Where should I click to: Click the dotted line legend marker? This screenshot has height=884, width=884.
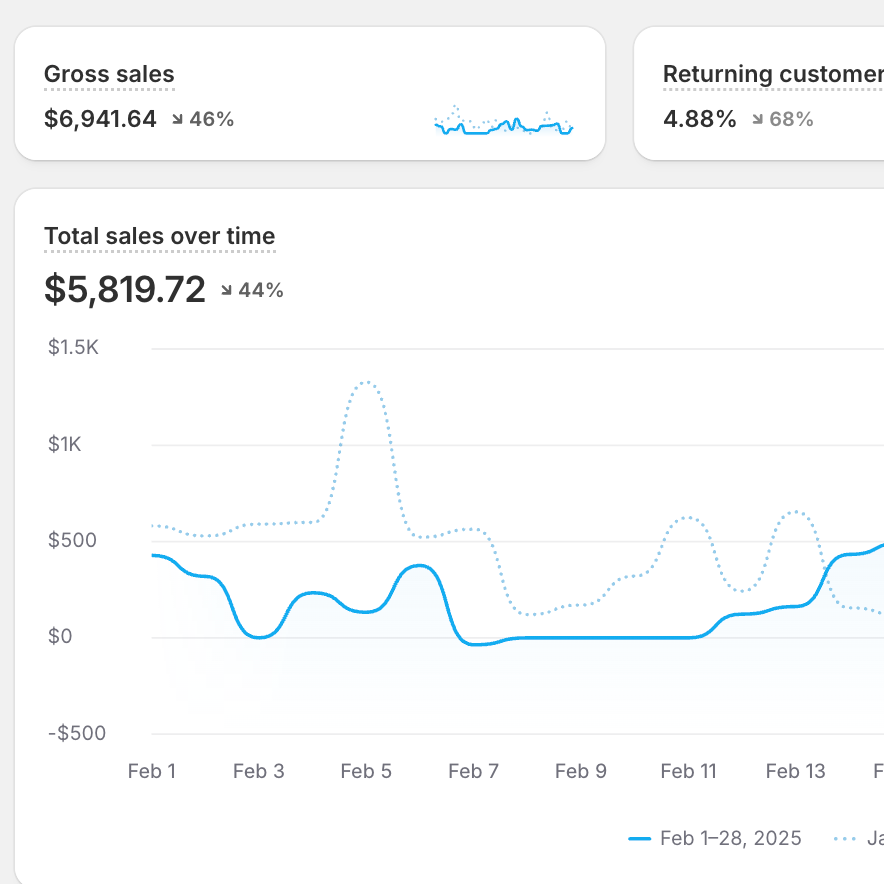[x=845, y=839]
